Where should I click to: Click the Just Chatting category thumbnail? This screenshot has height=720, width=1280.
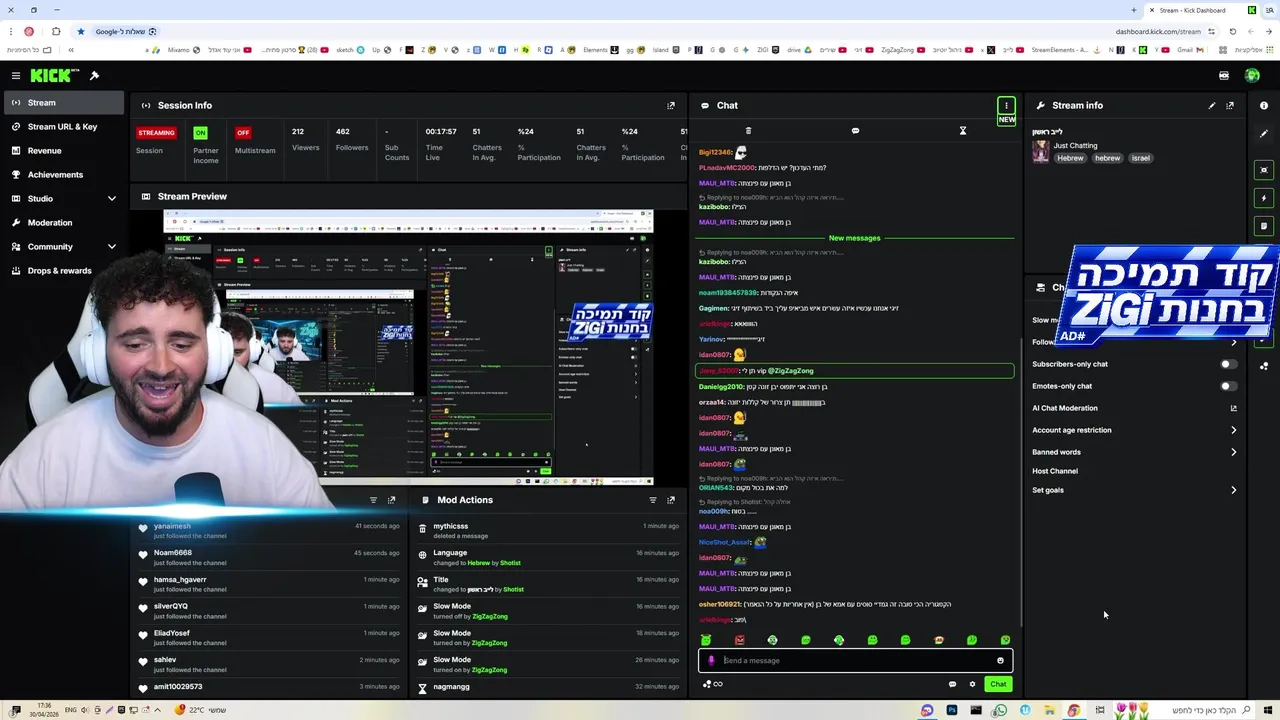[x=1041, y=151]
